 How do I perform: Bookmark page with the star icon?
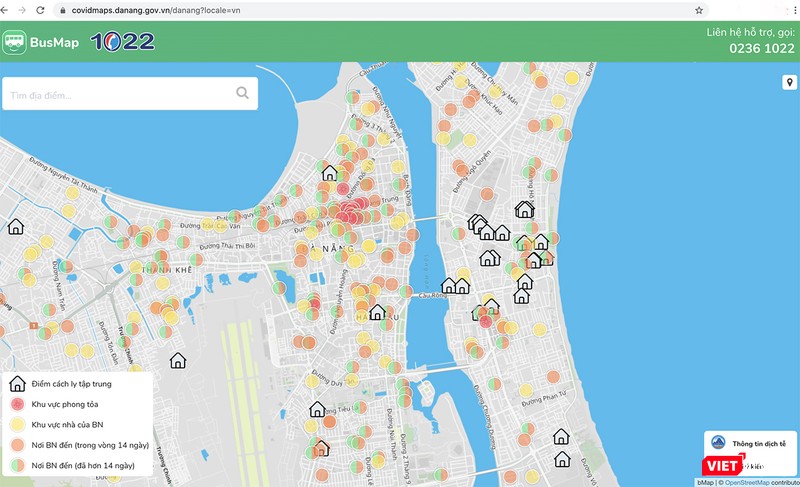coord(698,9)
